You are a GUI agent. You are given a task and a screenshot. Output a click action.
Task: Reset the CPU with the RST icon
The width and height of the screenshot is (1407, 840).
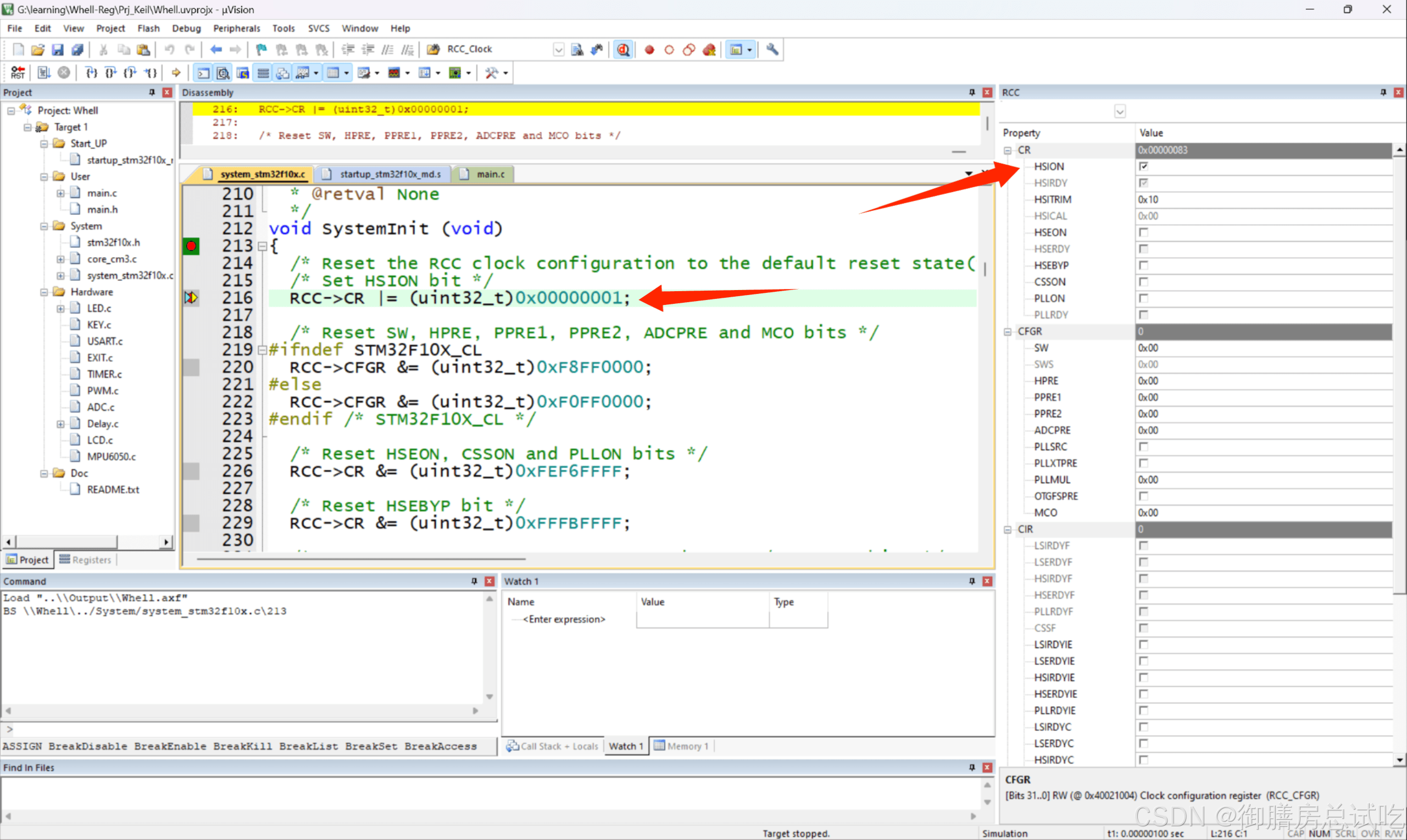pyautogui.click(x=18, y=73)
